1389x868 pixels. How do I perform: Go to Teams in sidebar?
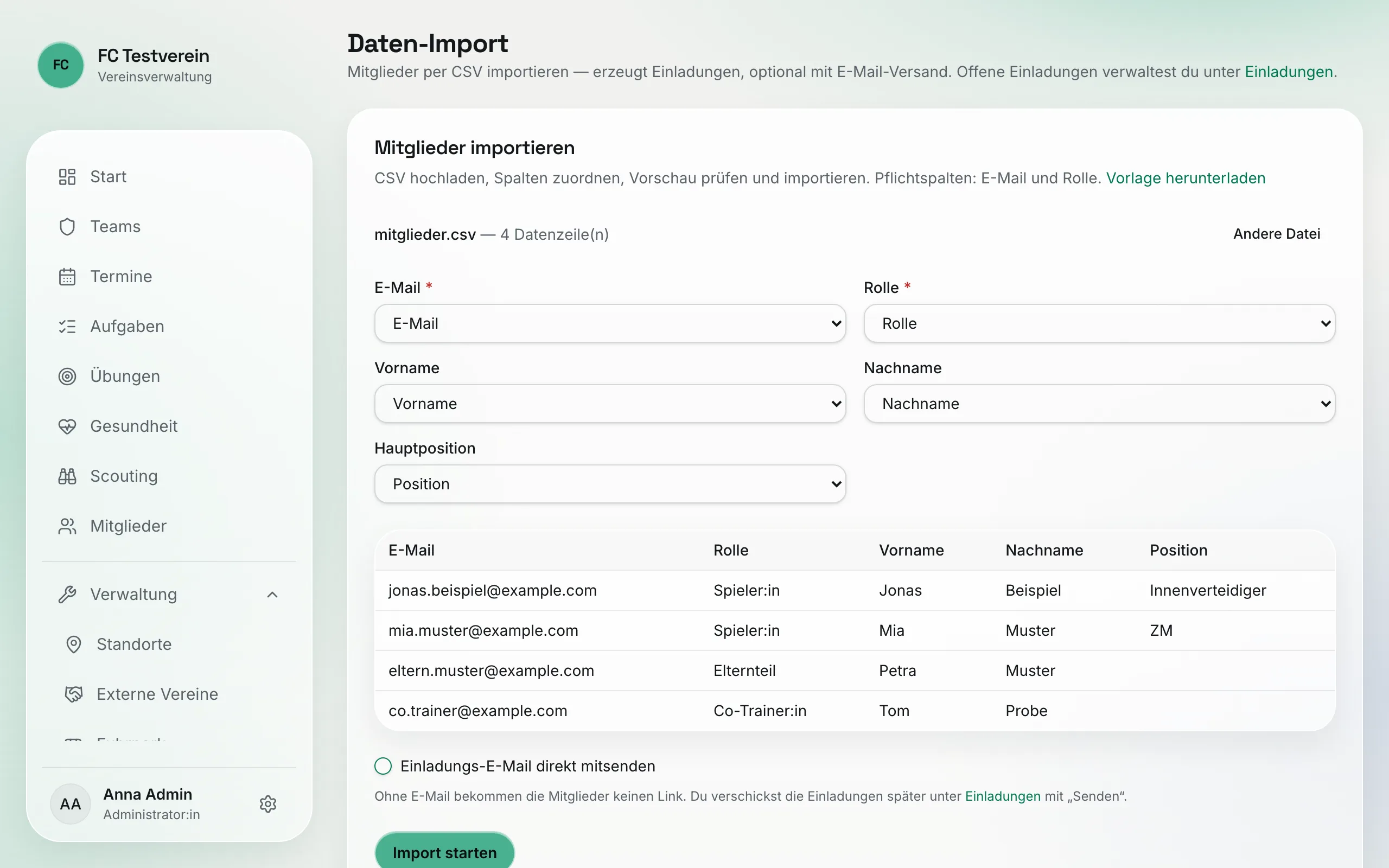169,227
